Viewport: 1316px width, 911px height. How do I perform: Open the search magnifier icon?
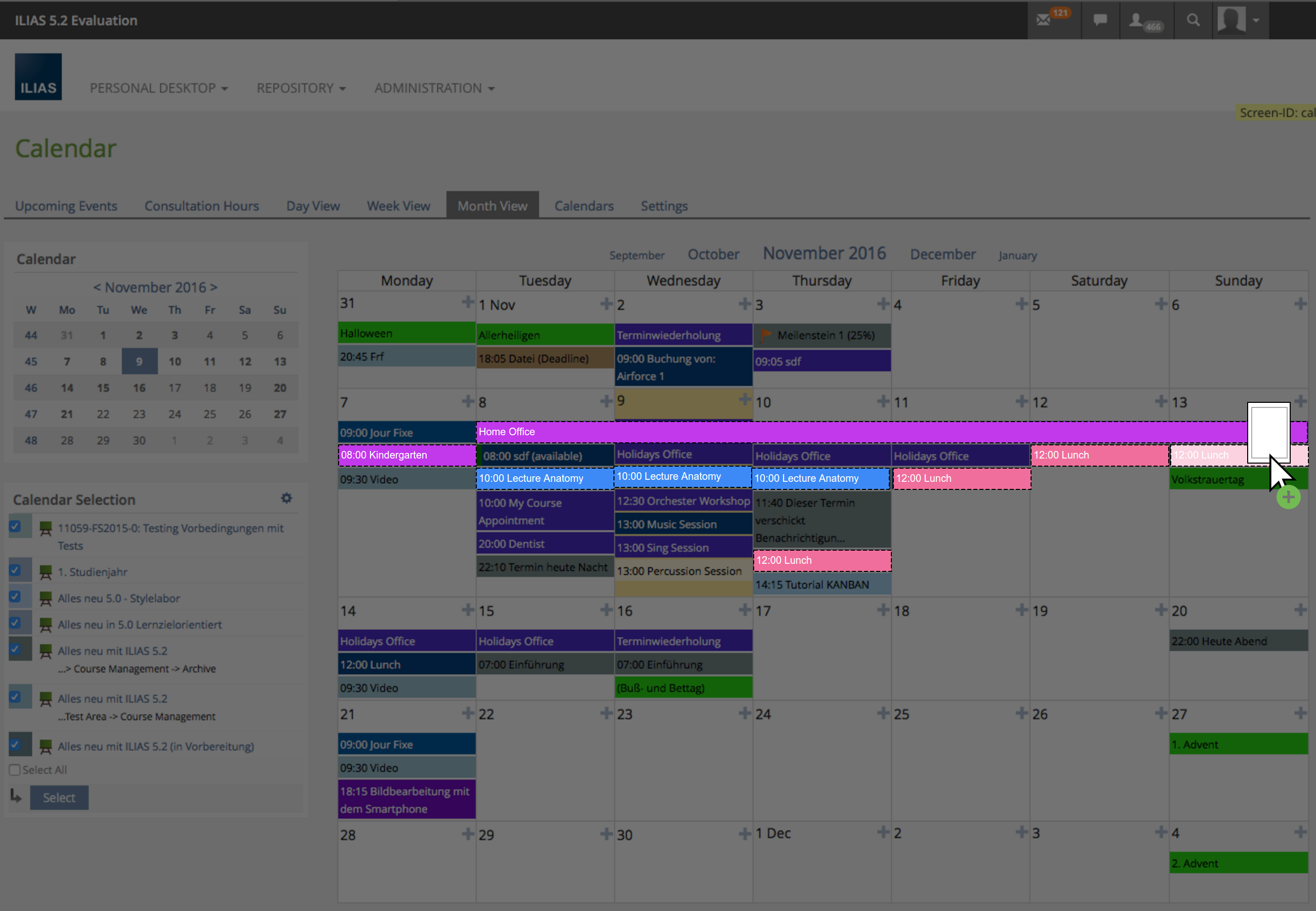pyautogui.click(x=1192, y=21)
